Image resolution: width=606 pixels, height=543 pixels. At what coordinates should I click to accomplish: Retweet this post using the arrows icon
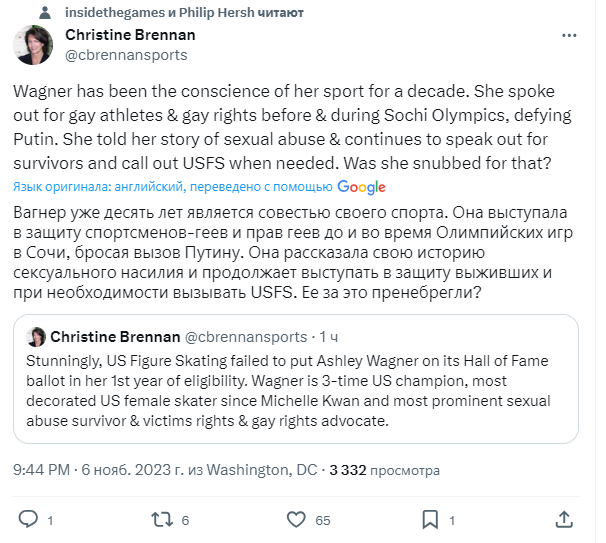coord(160,519)
